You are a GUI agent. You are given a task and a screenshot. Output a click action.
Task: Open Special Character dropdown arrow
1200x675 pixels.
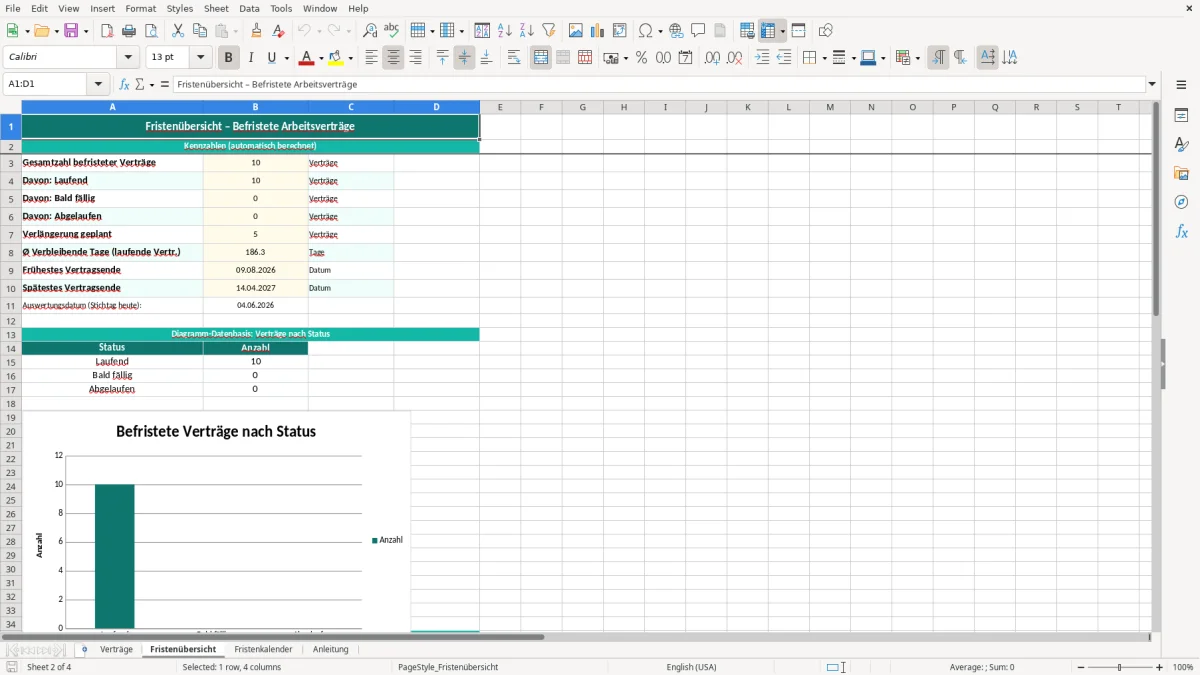658,31
